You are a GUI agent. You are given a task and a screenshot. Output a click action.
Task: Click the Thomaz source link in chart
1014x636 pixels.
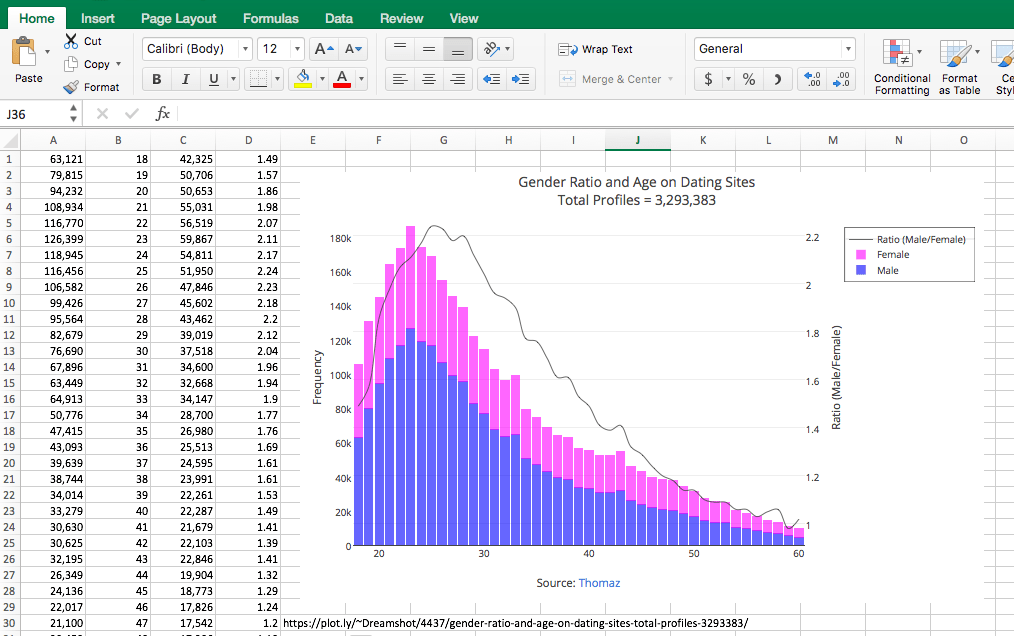point(601,583)
